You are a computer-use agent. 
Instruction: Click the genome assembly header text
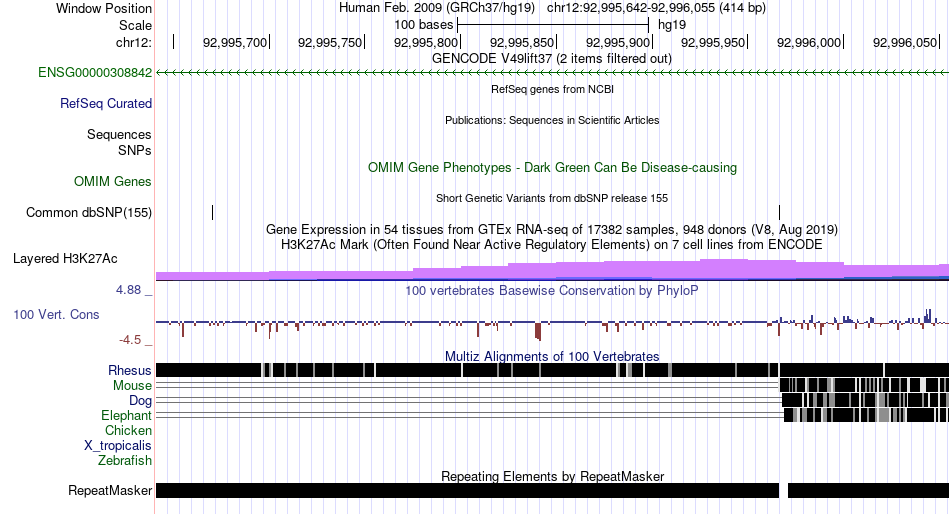point(552,8)
